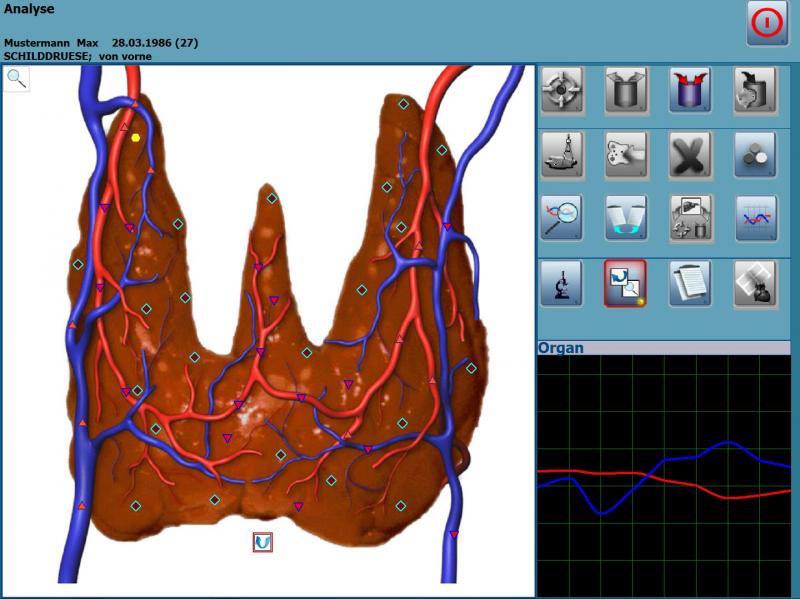Click the open gray cylinder icon

(x=626, y=91)
